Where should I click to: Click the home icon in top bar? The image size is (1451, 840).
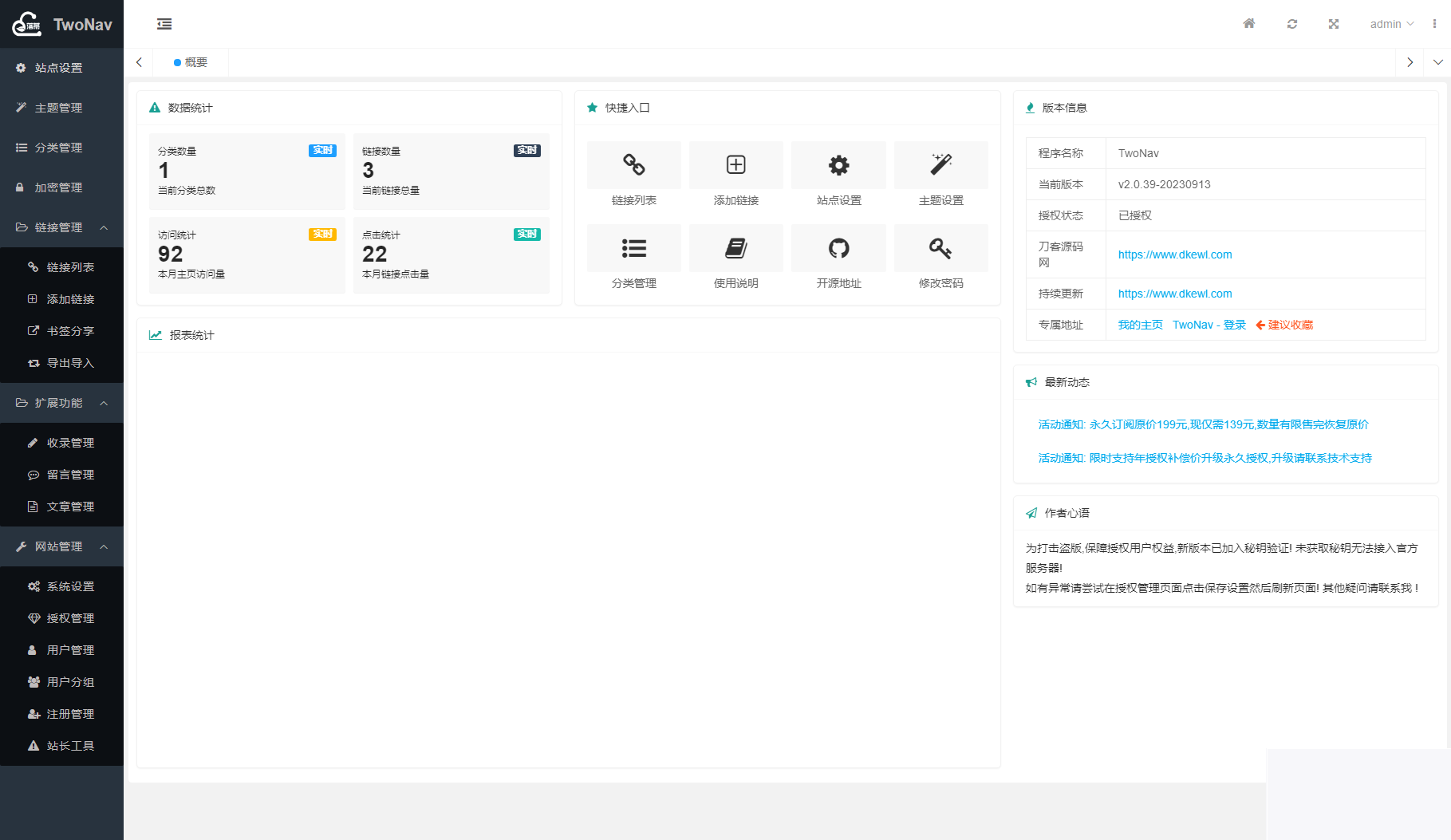coord(1249,24)
